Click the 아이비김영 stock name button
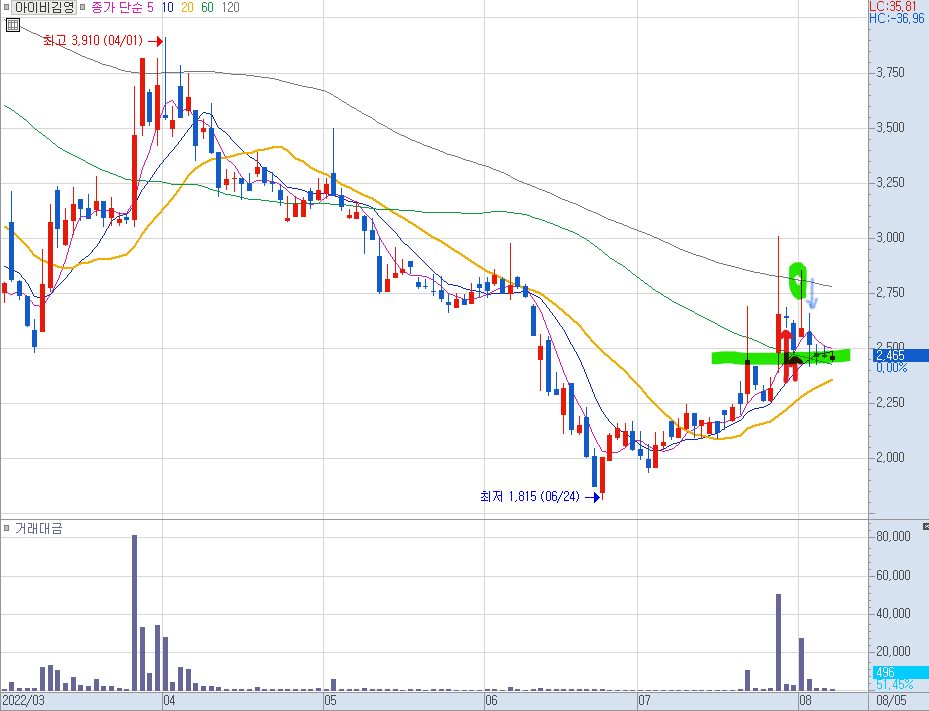Viewport: 929px width, 711px height. click(x=44, y=7)
